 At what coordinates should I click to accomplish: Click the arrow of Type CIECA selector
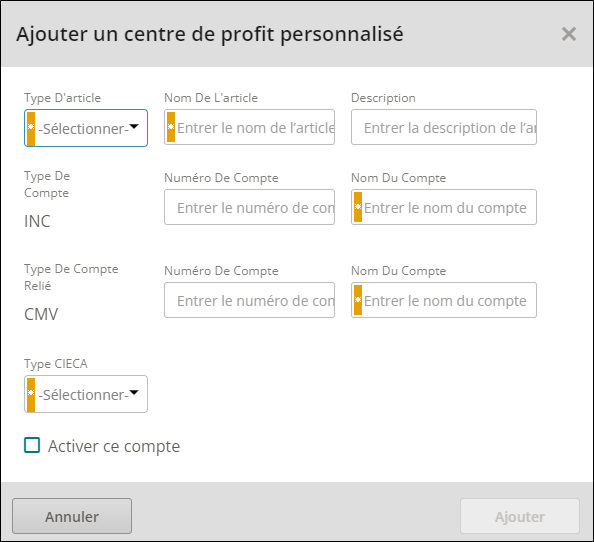click(x=134, y=392)
